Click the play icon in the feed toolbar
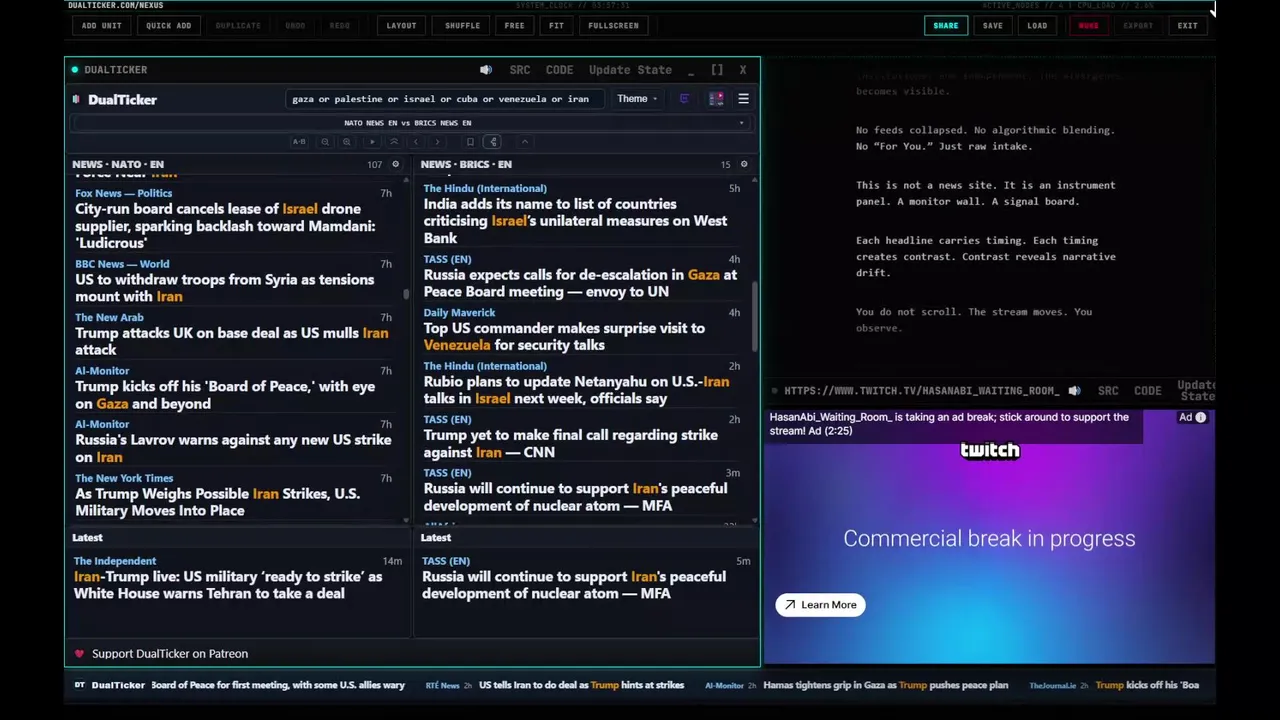Image resolution: width=1280 pixels, height=720 pixels. tap(372, 142)
